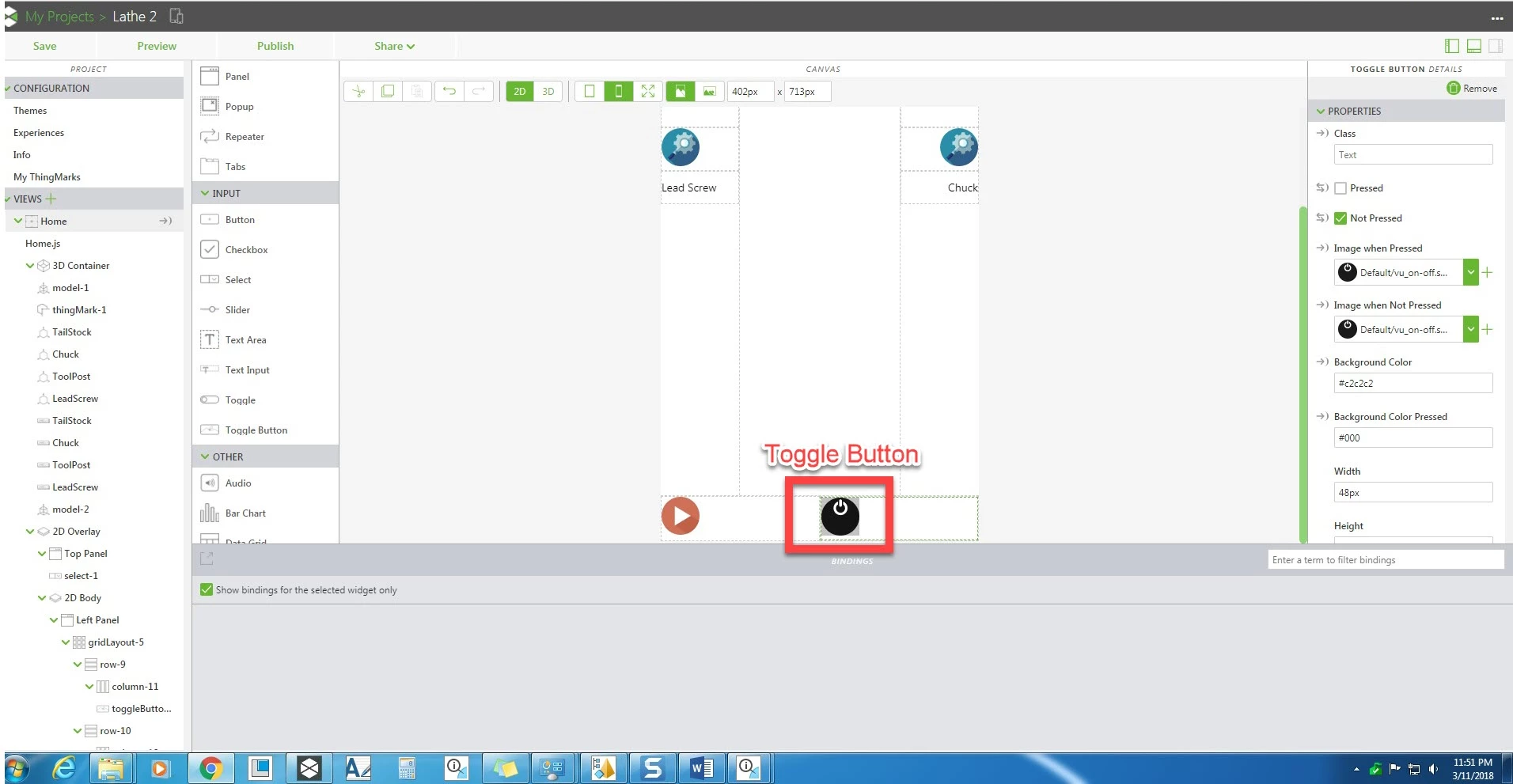Uncheck the Not Pressed checkbox
The height and width of the screenshot is (784, 1513).
click(x=1340, y=218)
